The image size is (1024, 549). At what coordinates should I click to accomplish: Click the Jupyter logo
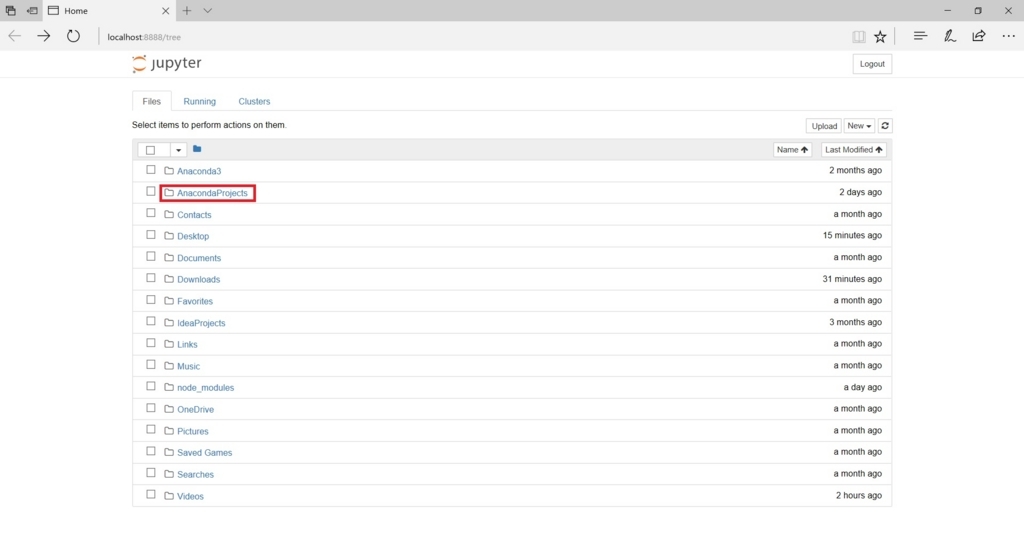[167, 63]
